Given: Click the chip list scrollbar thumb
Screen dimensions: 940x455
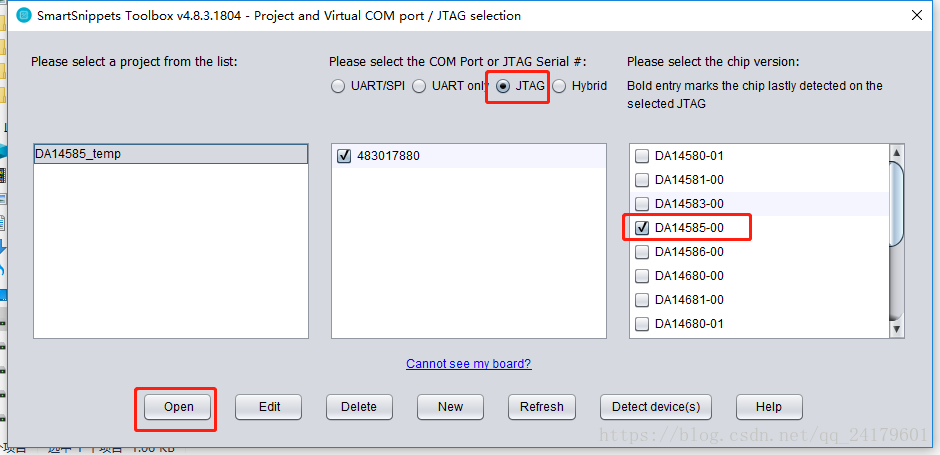Looking at the screenshot, I should [x=897, y=204].
